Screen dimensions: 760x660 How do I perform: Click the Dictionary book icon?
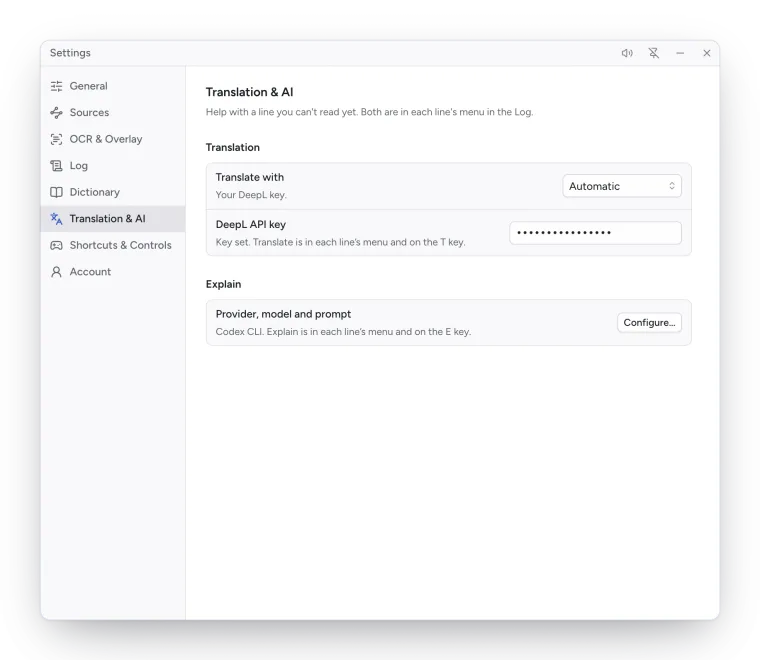pos(56,192)
